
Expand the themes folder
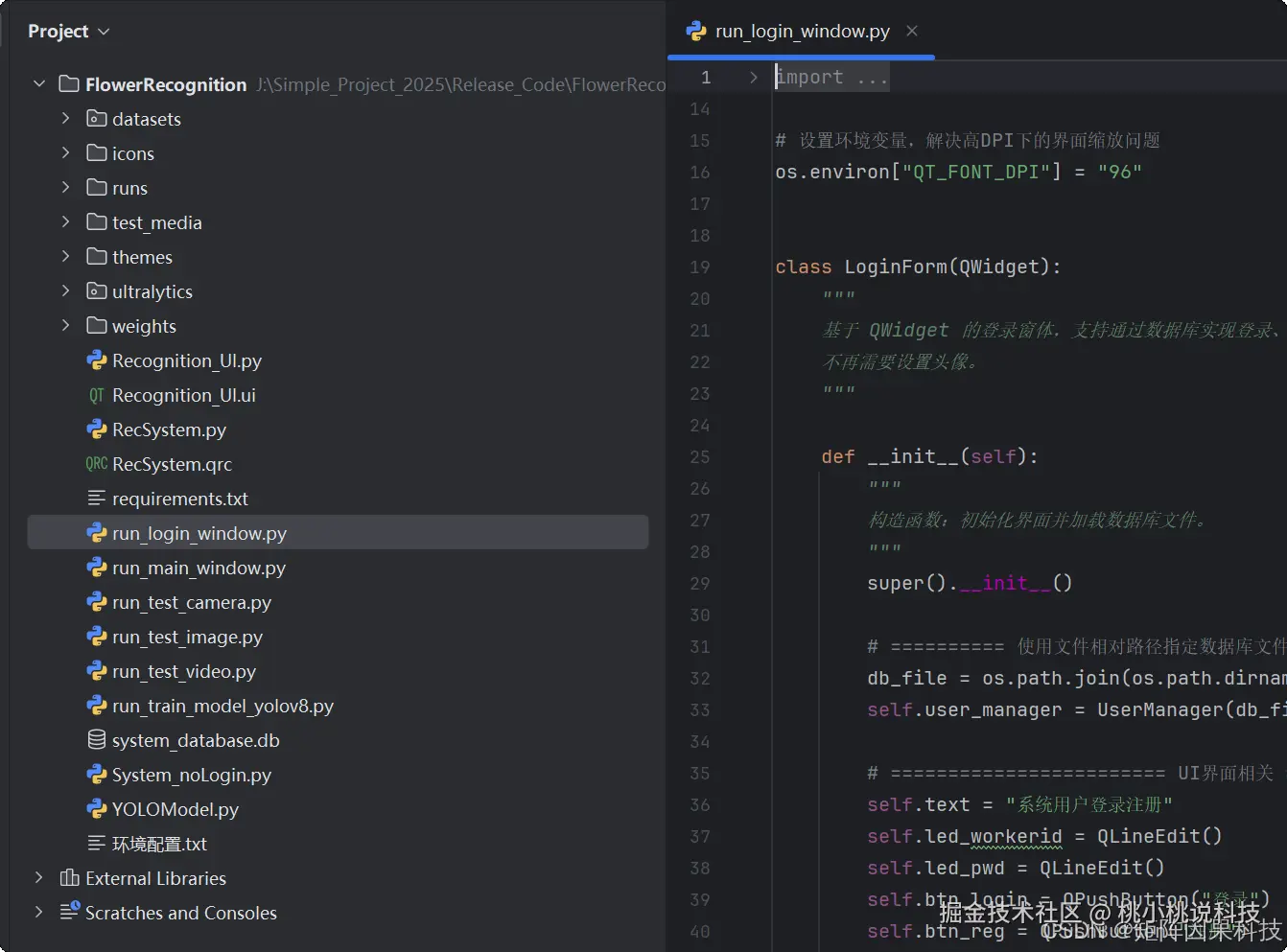pos(66,257)
